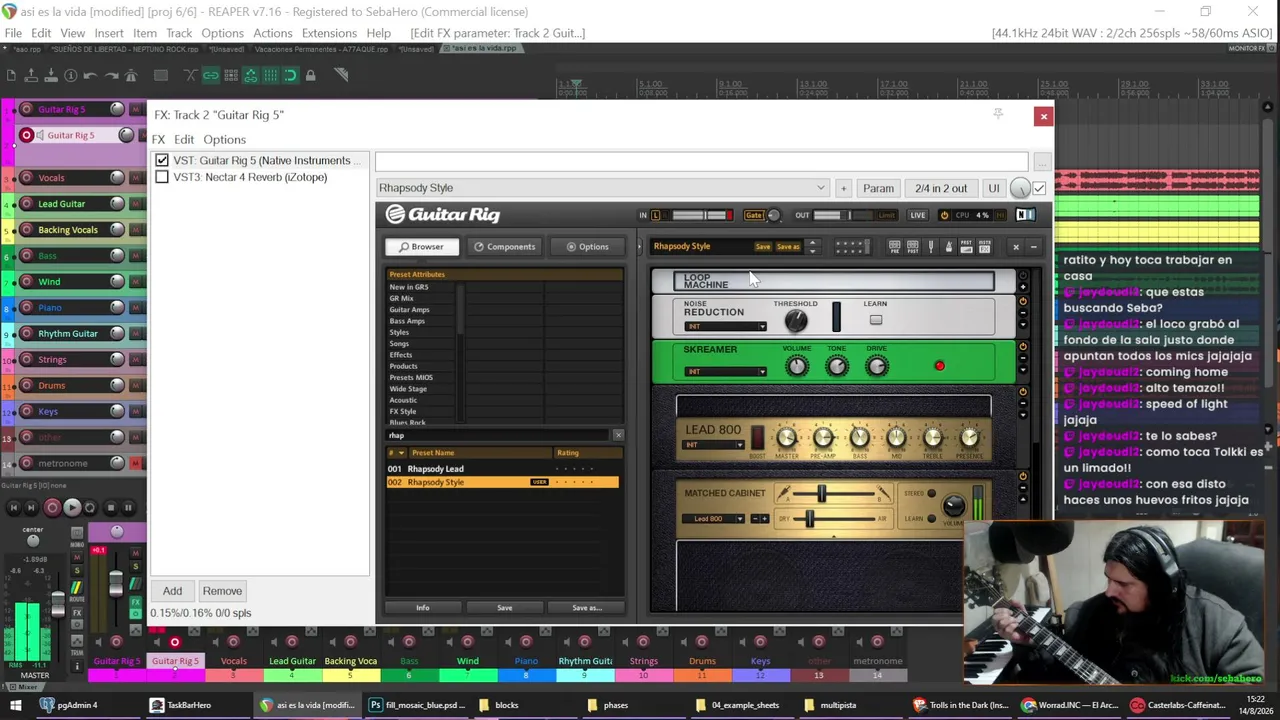Open the Rhapsody Style preset dropdown
The height and width of the screenshot is (720, 1280).
602,188
